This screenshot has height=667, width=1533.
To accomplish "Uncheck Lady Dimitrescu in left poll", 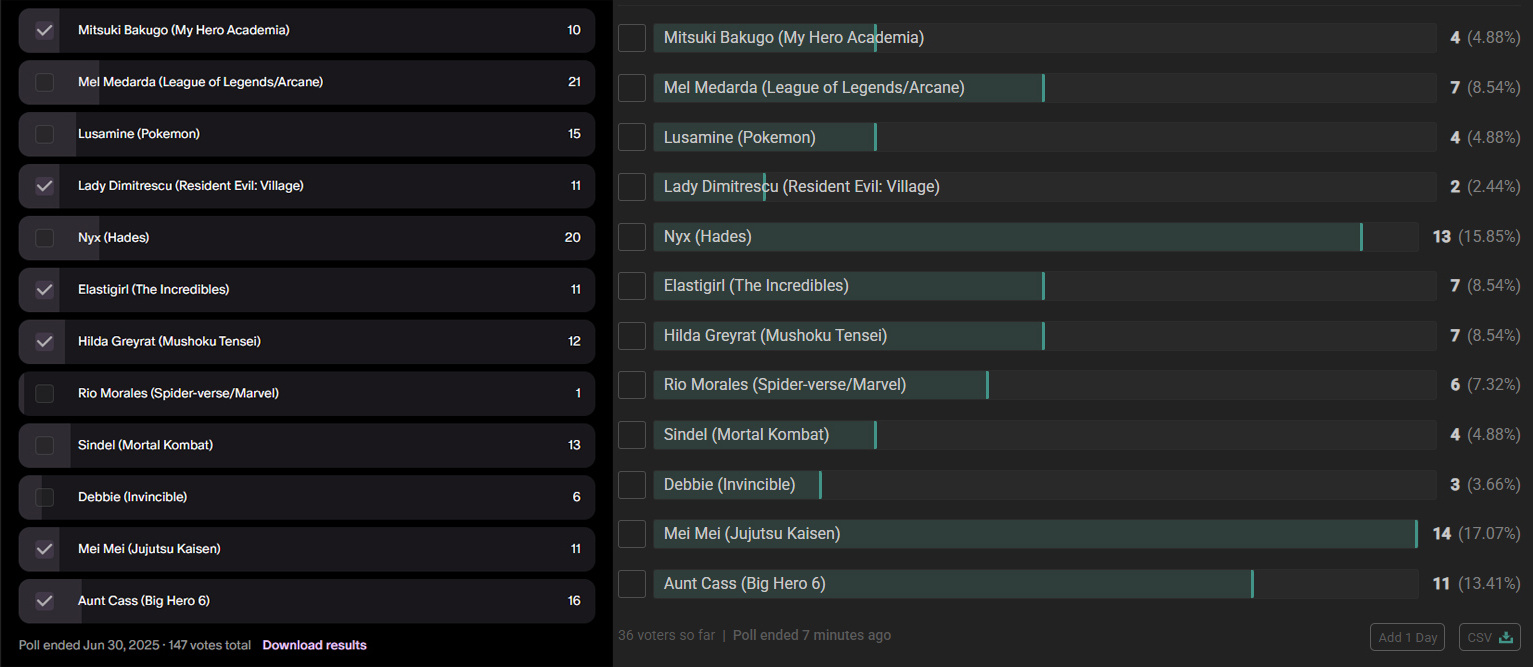I will coord(44,186).
